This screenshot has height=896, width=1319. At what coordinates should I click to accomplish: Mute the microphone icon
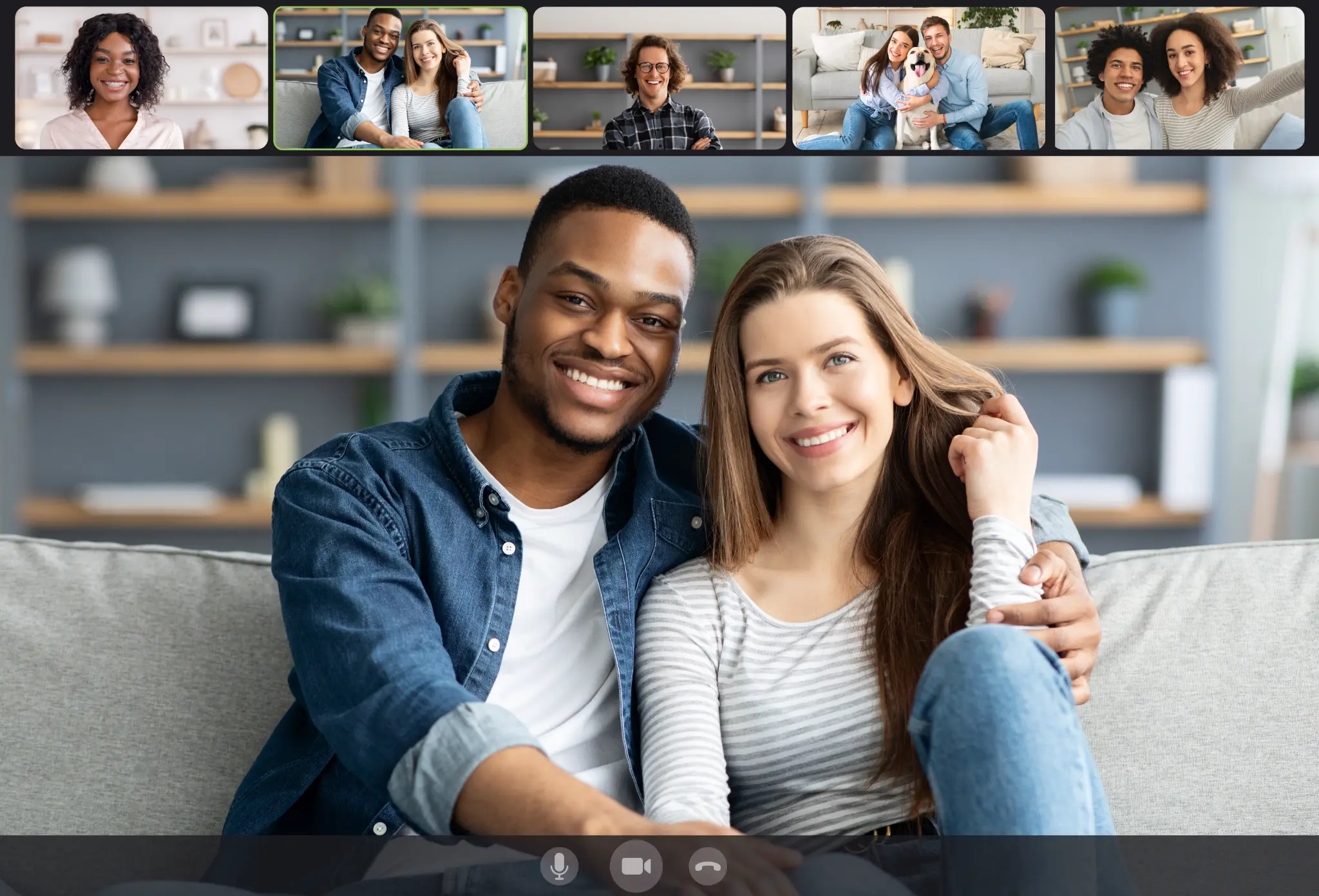[559, 866]
